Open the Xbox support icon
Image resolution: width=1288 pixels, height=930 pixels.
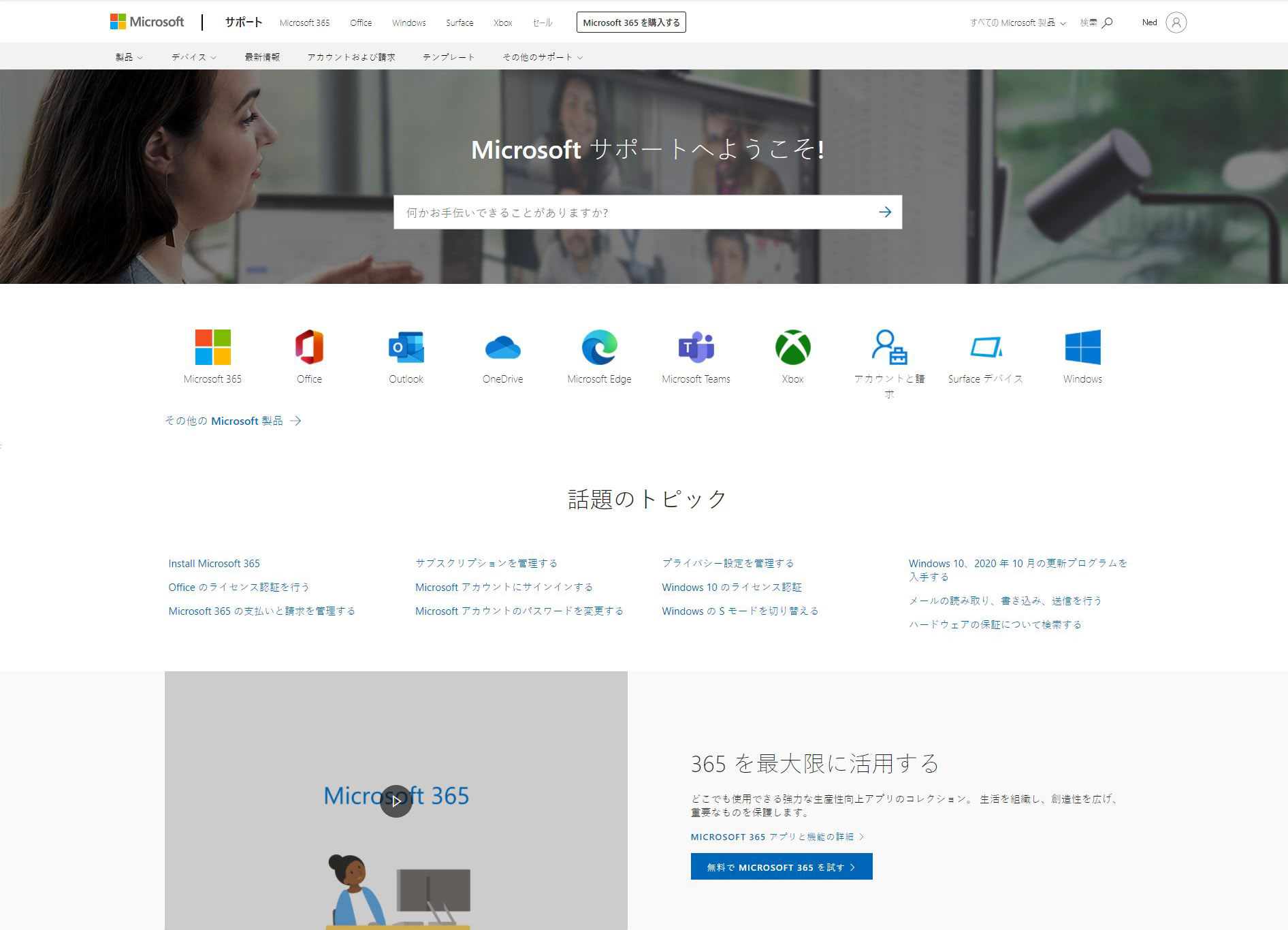(x=792, y=347)
